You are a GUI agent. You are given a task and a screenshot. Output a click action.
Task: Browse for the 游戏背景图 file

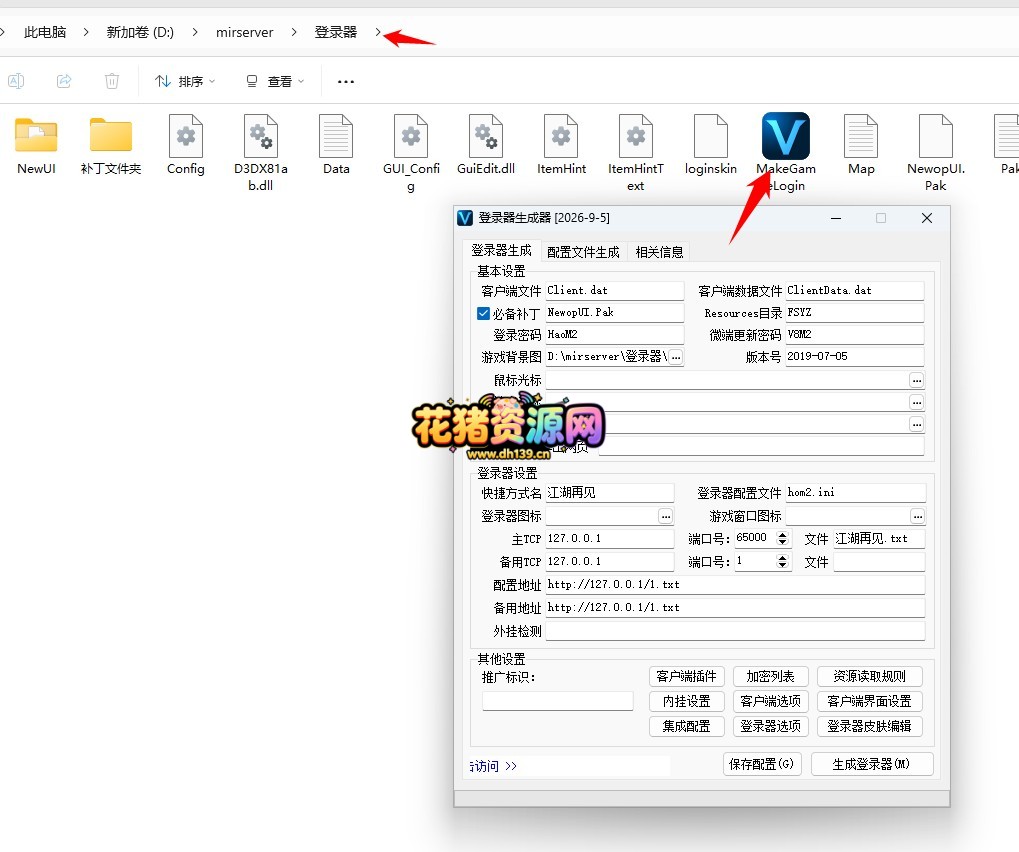tap(676, 357)
